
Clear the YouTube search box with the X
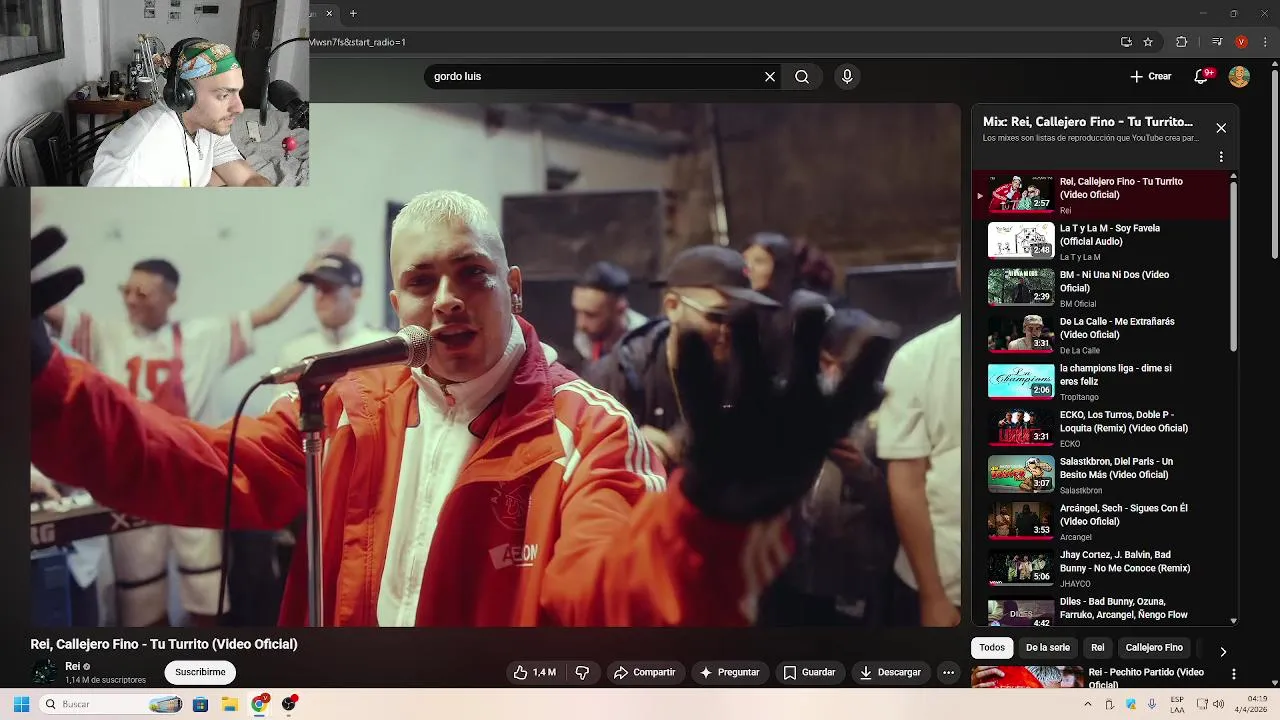pos(770,76)
